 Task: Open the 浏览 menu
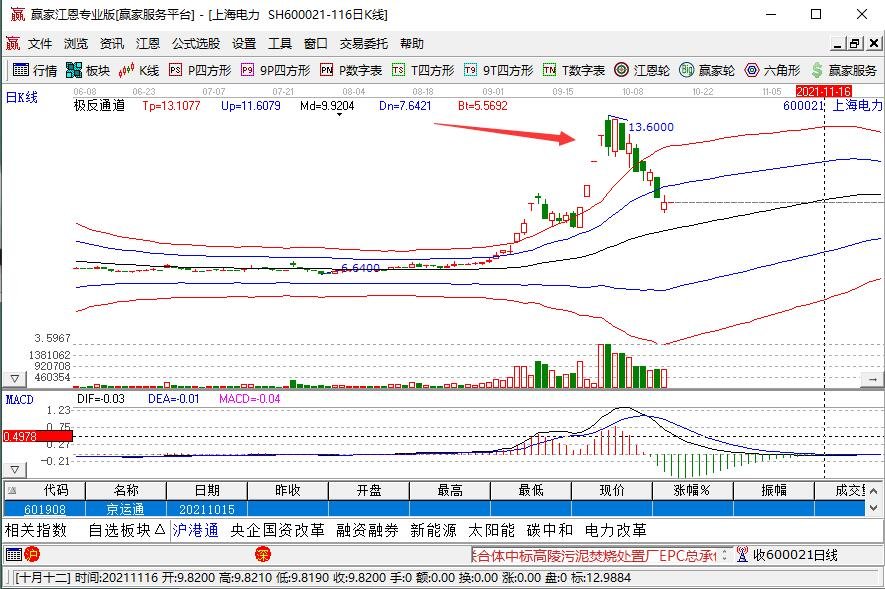pos(76,43)
